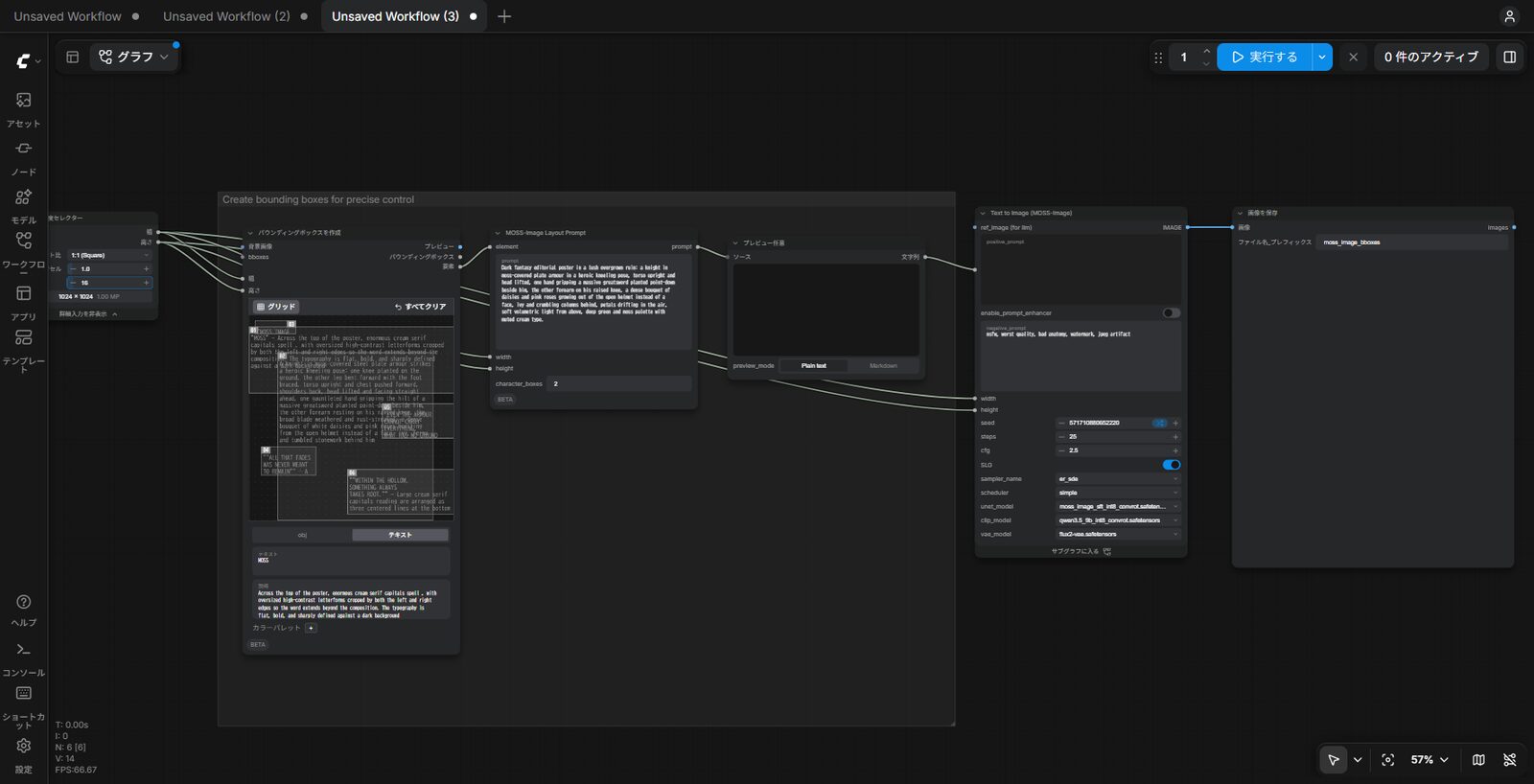
Task: Toggle the enable_prompt_enhancer switch
Action: pyautogui.click(x=1171, y=312)
